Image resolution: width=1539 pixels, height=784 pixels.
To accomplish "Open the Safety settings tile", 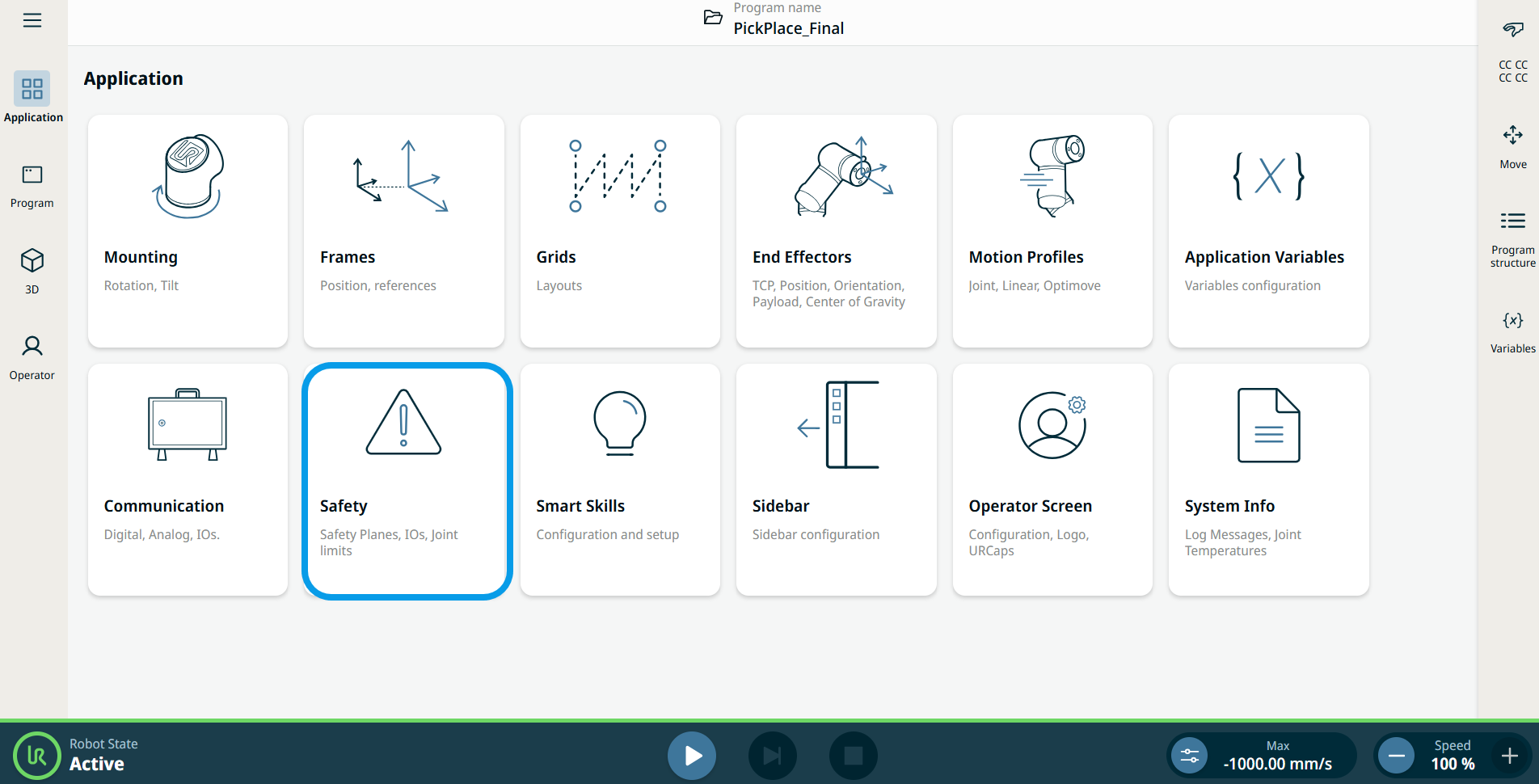I will pos(407,481).
